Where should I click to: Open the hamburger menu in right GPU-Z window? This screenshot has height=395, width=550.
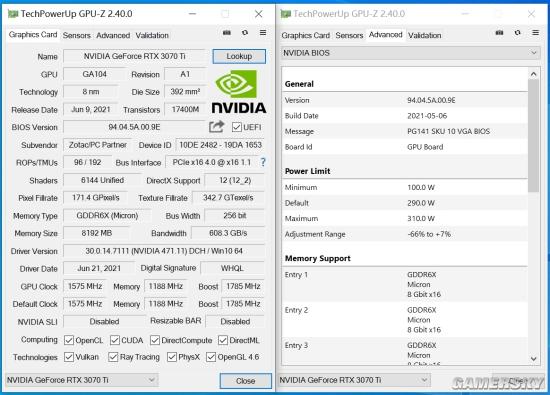tap(535, 33)
